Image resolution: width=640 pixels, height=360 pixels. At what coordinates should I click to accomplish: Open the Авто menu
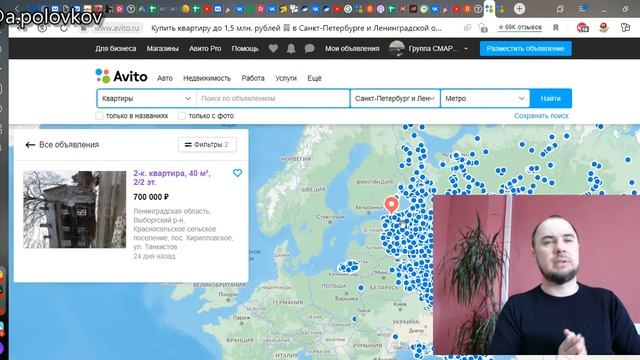165,78
